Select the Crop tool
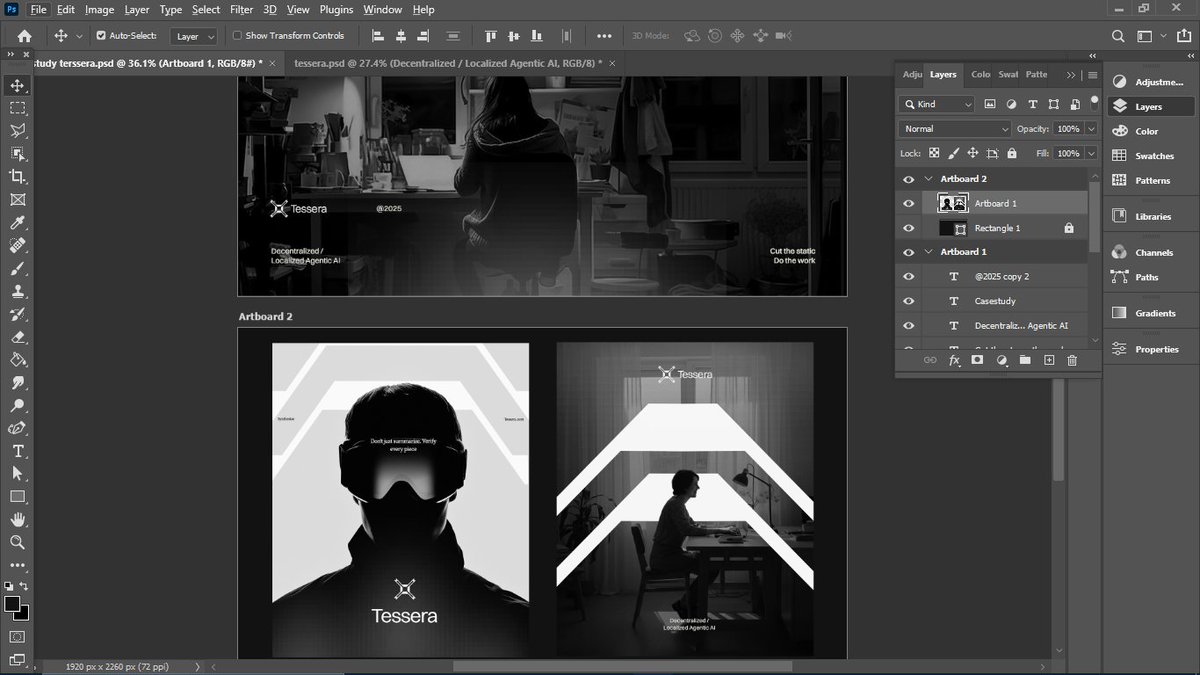The width and height of the screenshot is (1200, 675). point(17,177)
